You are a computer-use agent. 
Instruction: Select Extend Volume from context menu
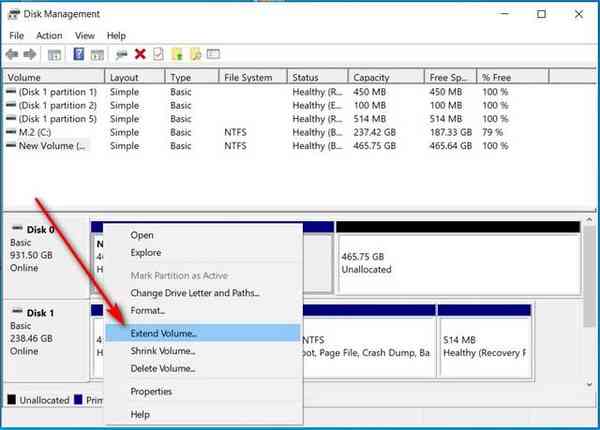tap(164, 332)
